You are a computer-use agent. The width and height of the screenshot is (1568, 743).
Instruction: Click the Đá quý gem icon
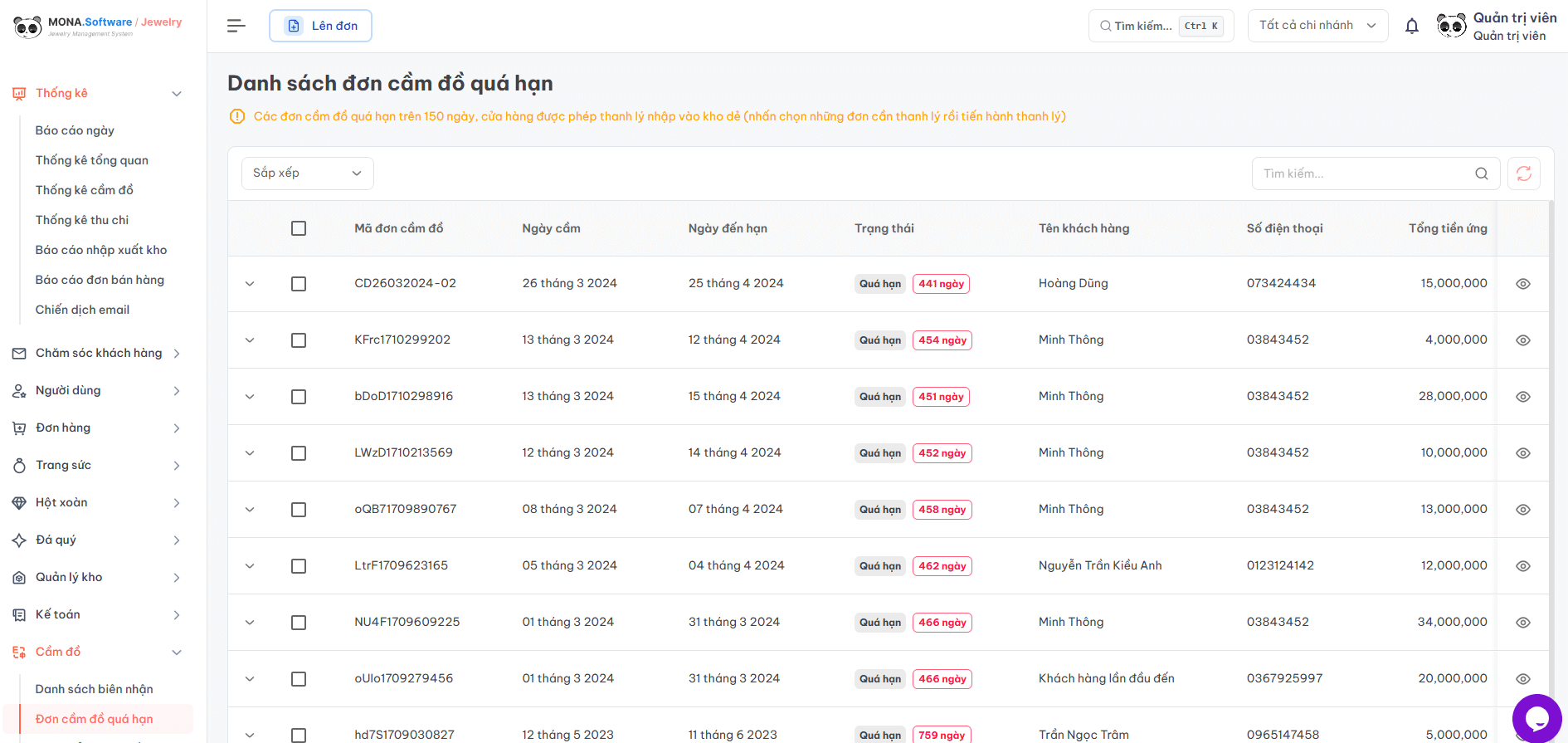(19, 540)
